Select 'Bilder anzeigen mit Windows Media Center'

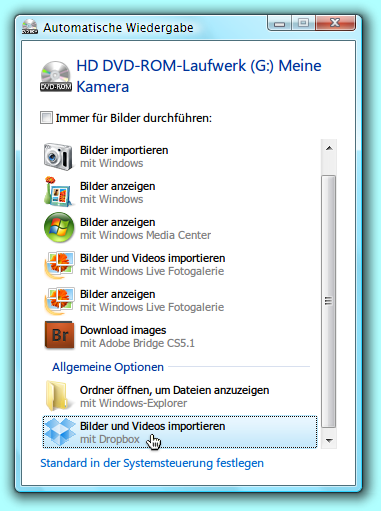(x=180, y=228)
